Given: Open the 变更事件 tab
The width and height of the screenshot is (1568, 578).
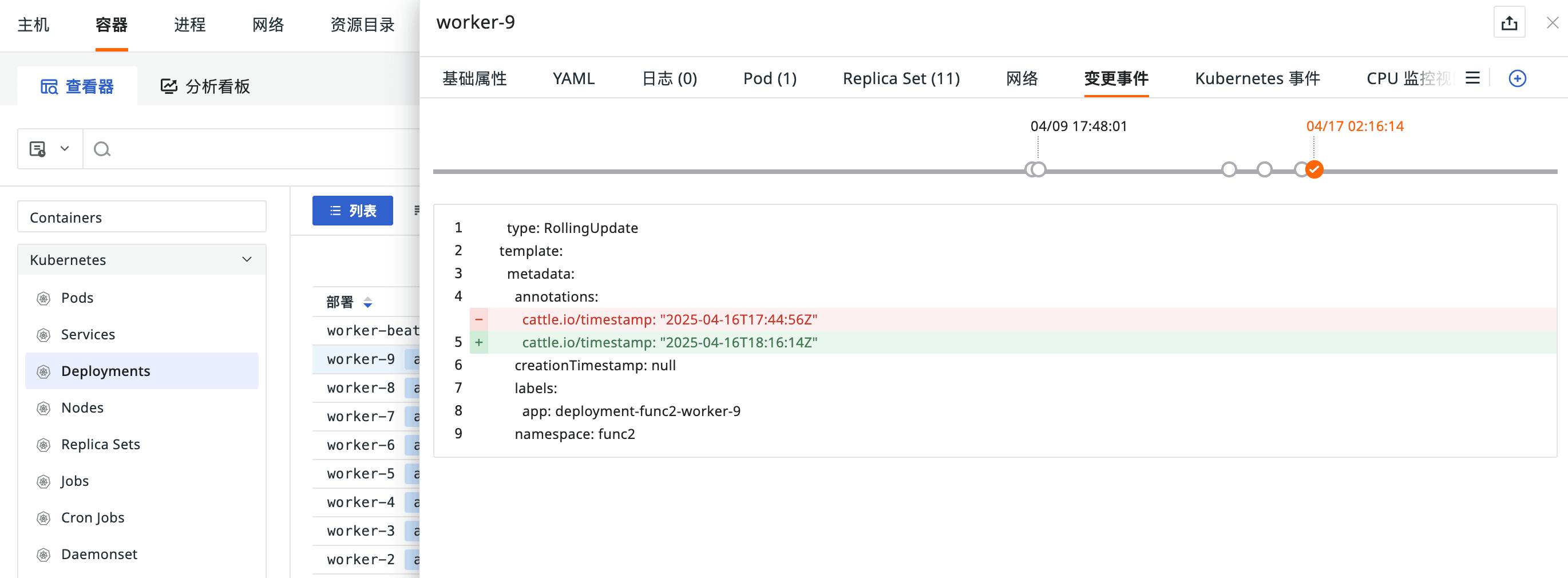Looking at the screenshot, I should [1116, 78].
